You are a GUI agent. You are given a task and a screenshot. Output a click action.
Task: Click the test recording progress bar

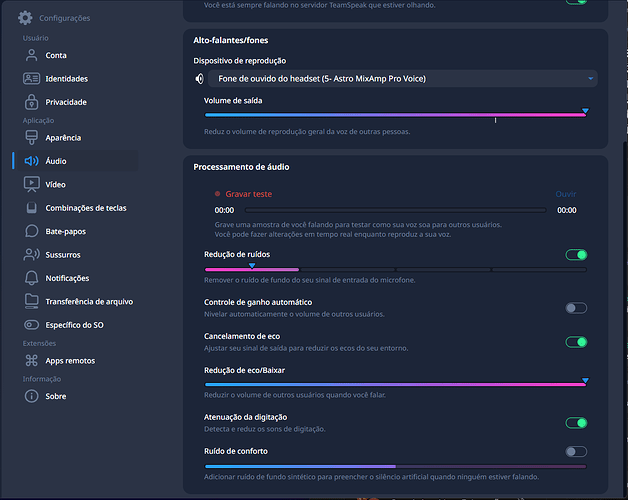click(395, 210)
